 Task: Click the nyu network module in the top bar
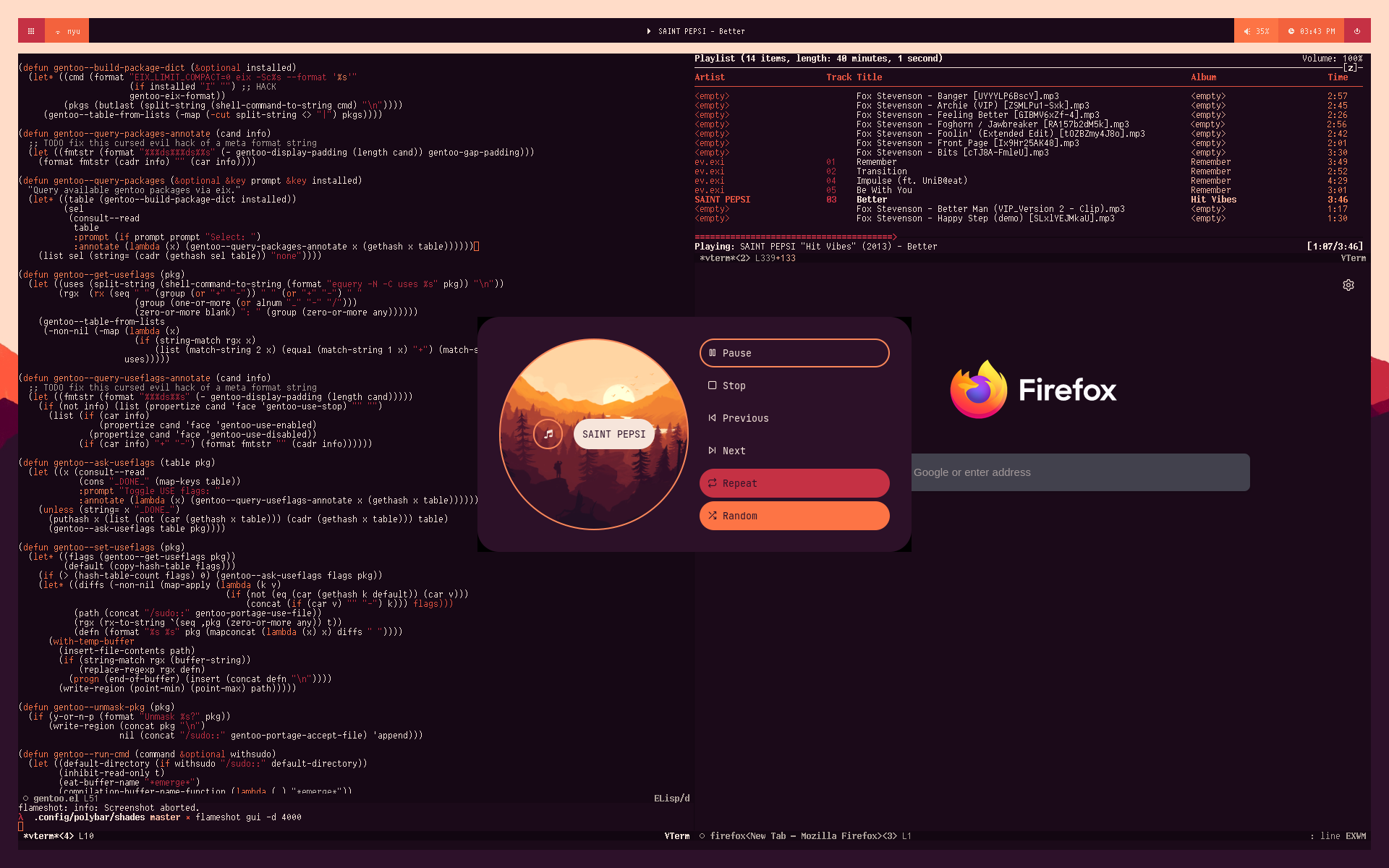pyautogui.click(x=67, y=31)
